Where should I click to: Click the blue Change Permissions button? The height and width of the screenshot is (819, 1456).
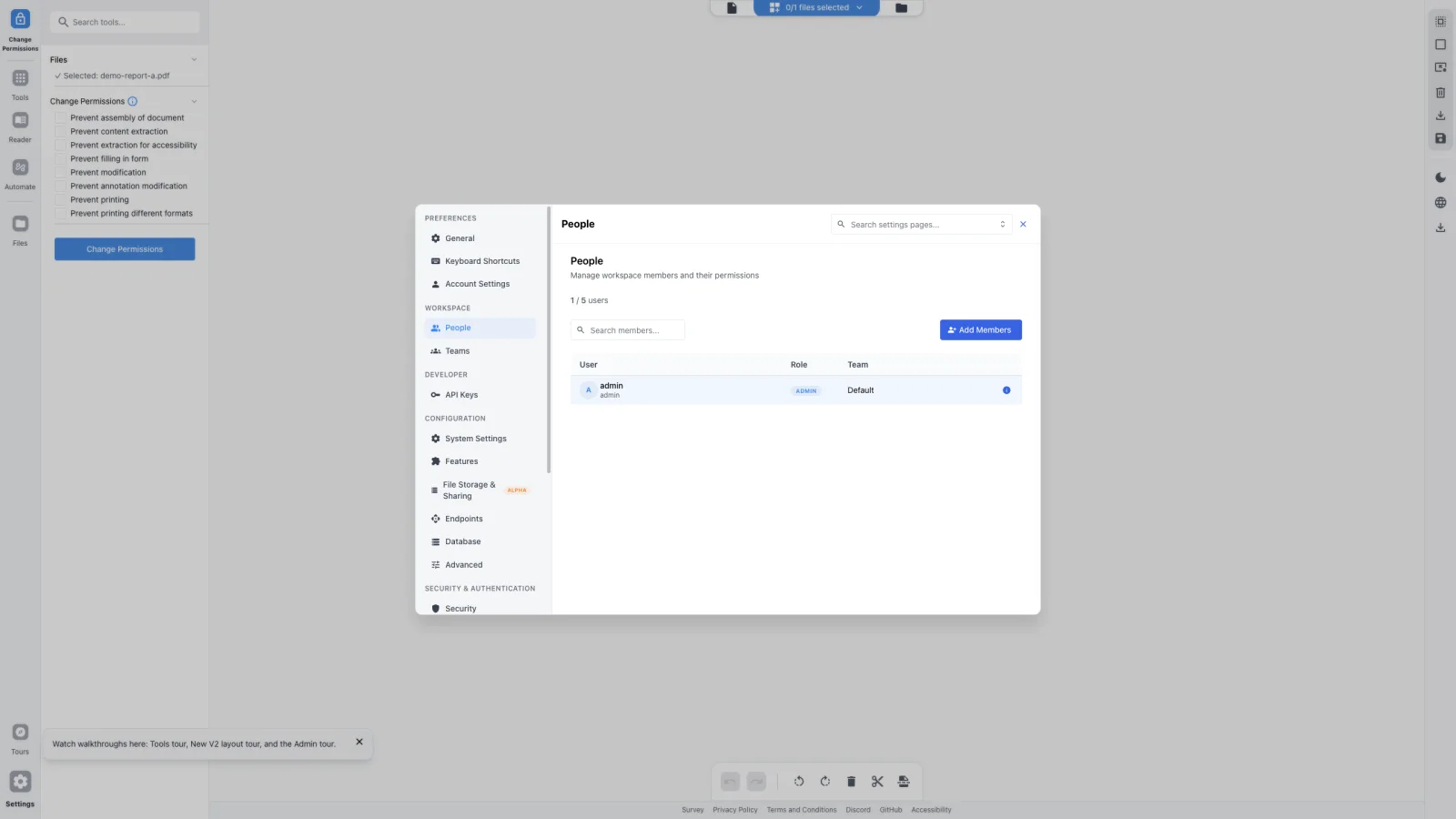coord(125,249)
